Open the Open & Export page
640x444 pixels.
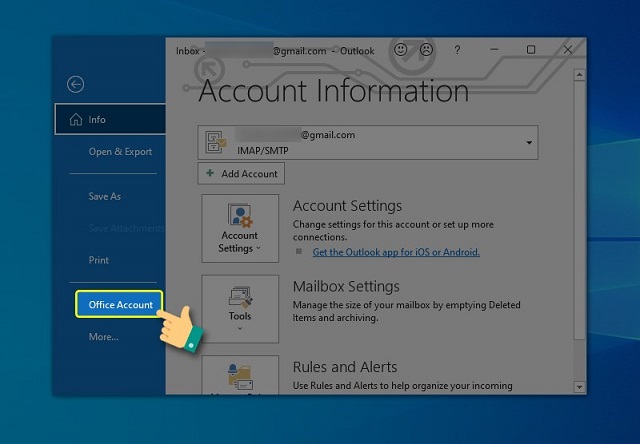coord(120,151)
